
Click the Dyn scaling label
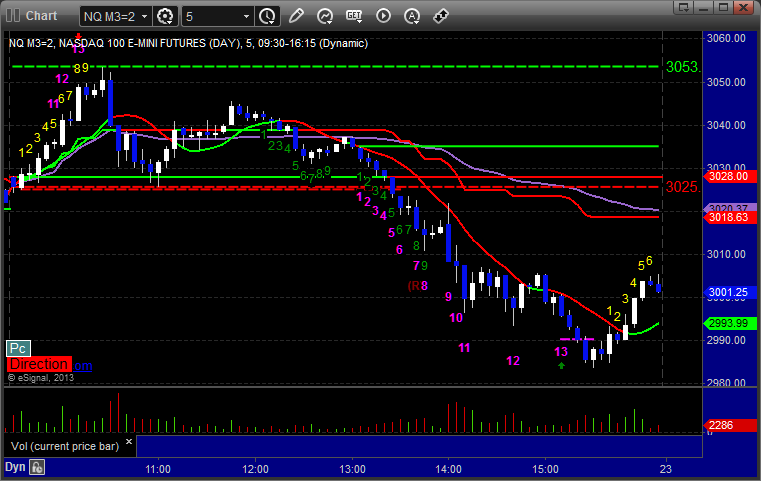click(x=15, y=467)
